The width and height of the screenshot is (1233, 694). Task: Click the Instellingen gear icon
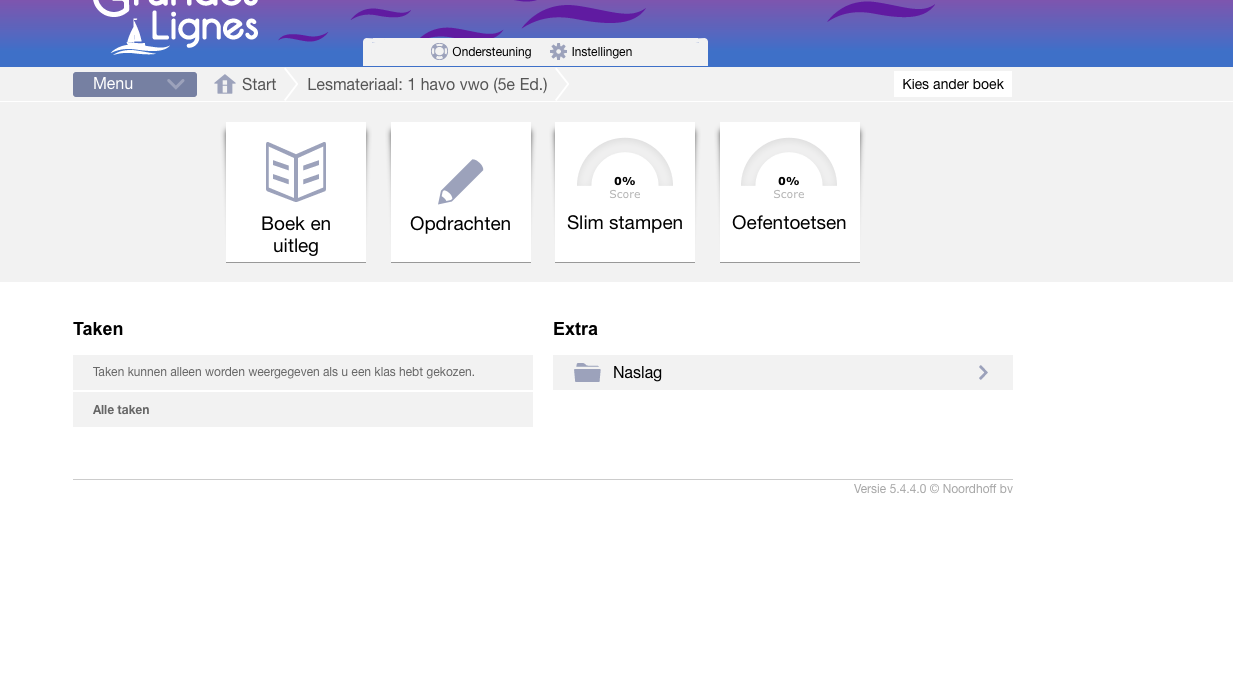[x=558, y=52]
